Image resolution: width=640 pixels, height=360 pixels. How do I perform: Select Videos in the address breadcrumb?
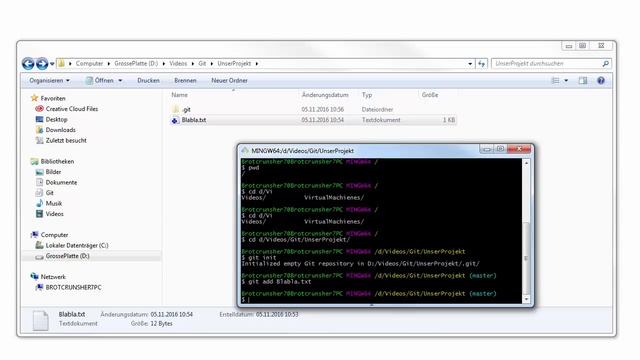tap(178, 64)
